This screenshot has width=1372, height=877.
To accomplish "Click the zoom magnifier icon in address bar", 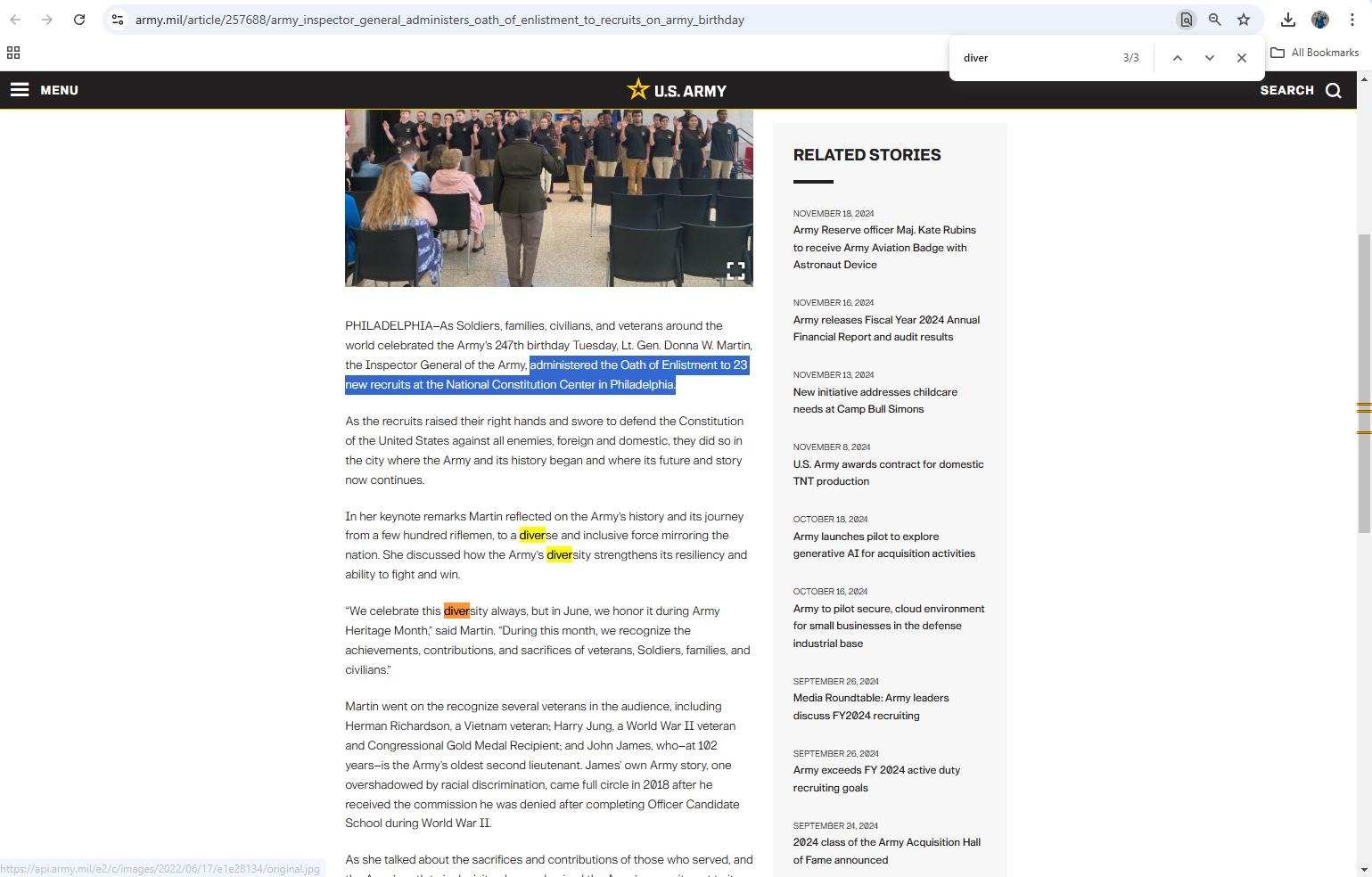I will coord(1214,20).
